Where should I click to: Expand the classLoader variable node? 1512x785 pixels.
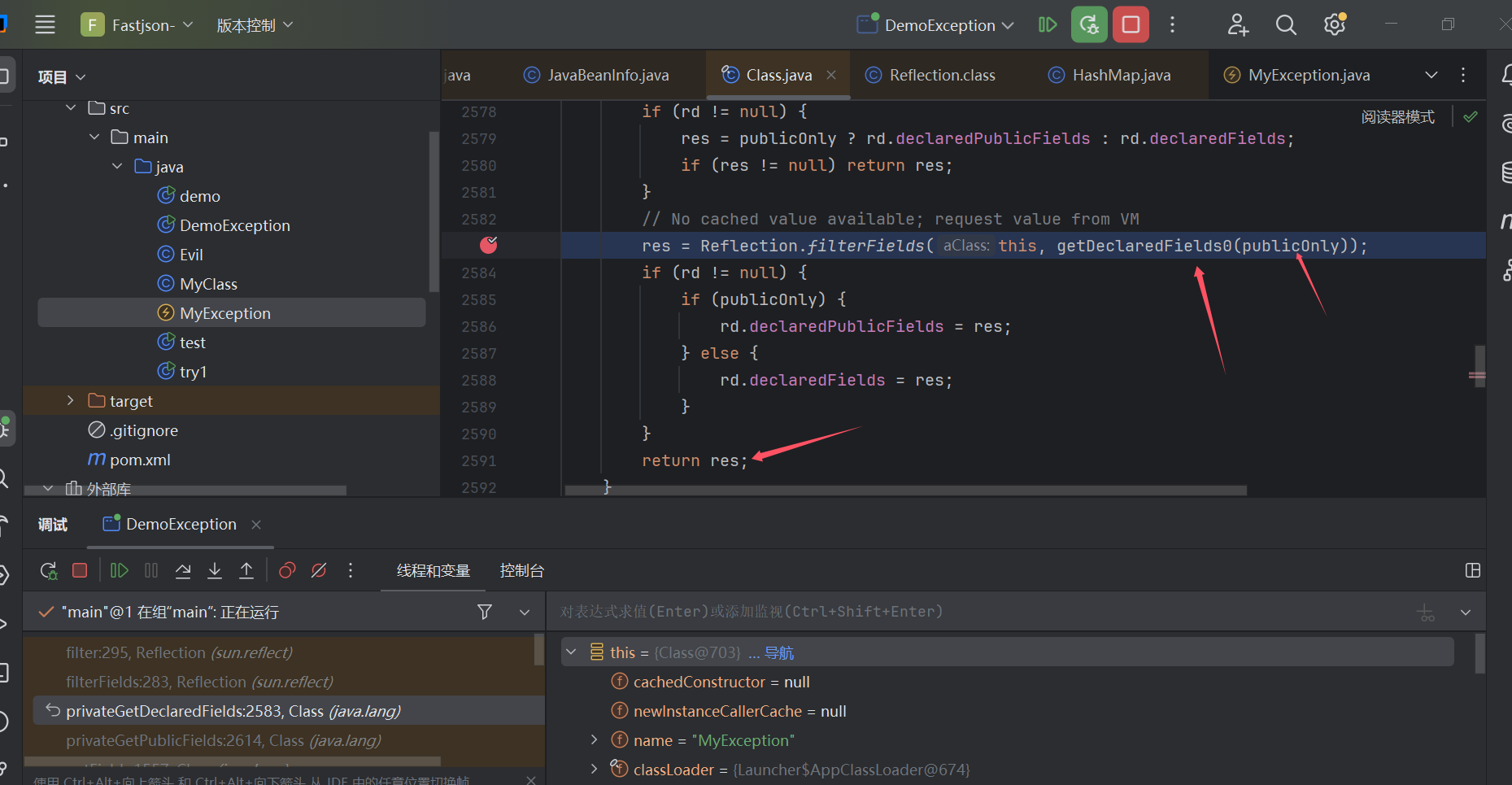595,769
